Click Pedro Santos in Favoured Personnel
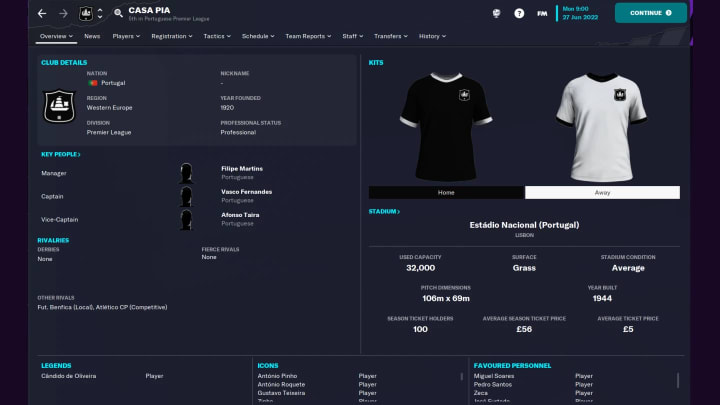 (x=493, y=384)
